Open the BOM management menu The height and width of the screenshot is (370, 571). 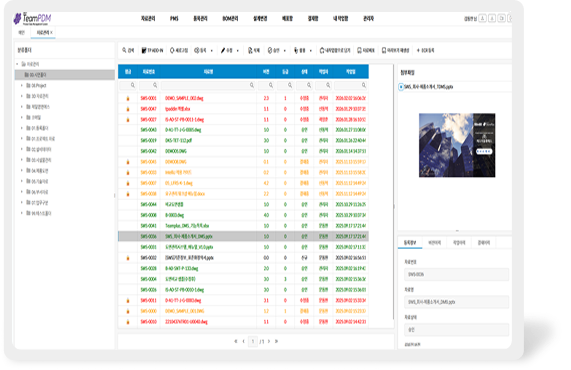click(x=230, y=19)
